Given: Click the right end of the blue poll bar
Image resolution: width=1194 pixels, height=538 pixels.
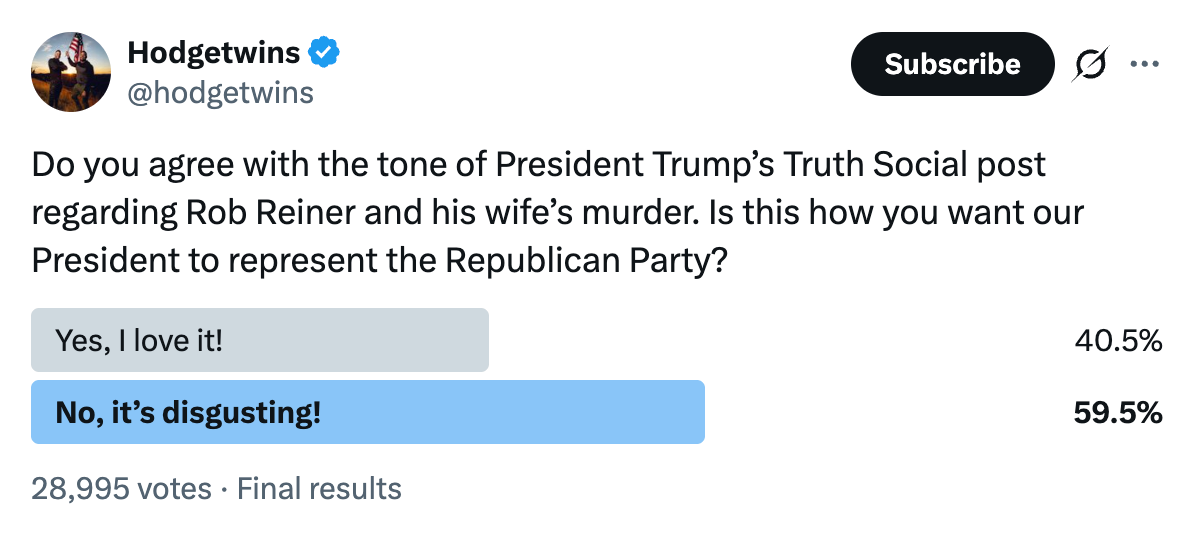Looking at the screenshot, I should point(696,412).
